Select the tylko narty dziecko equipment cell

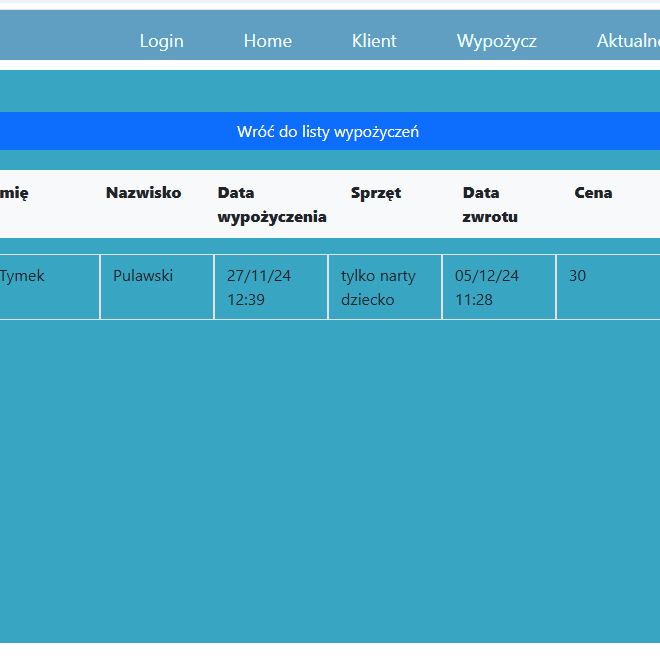point(378,287)
